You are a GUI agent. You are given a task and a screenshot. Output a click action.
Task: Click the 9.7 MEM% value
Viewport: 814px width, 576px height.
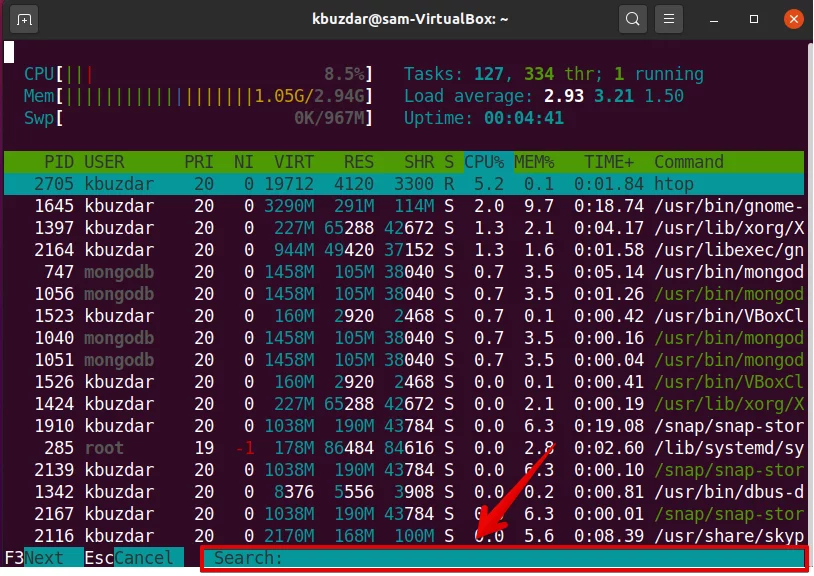(539, 206)
